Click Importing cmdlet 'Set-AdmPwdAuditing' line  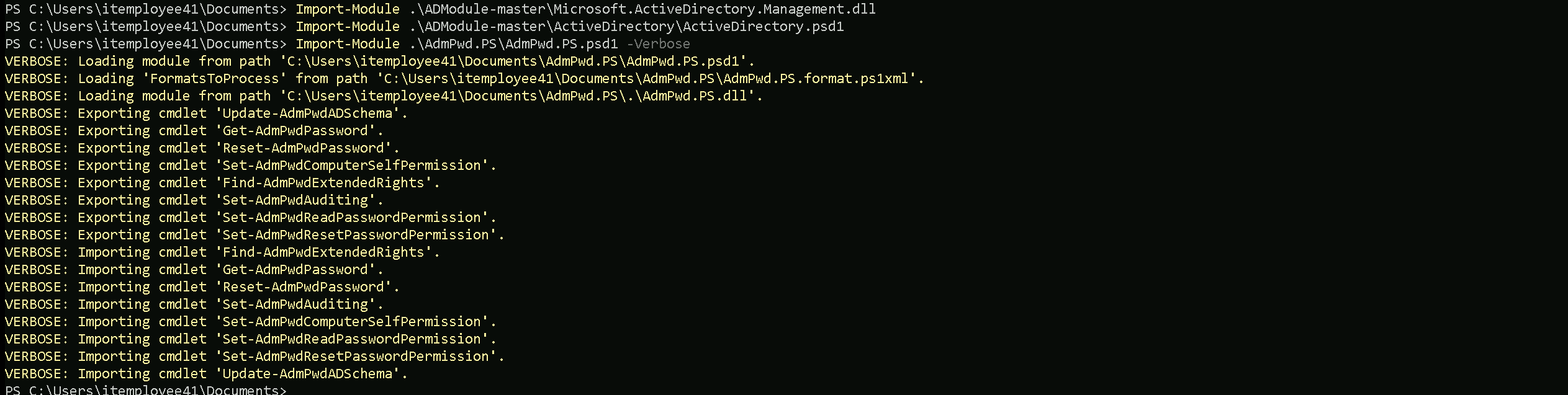click(x=194, y=304)
